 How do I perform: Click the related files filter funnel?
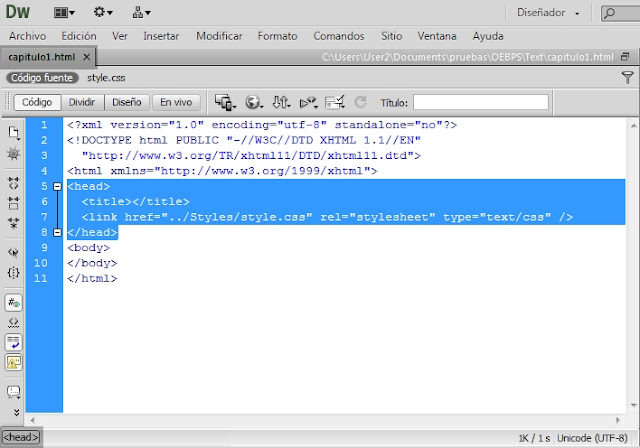point(627,77)
